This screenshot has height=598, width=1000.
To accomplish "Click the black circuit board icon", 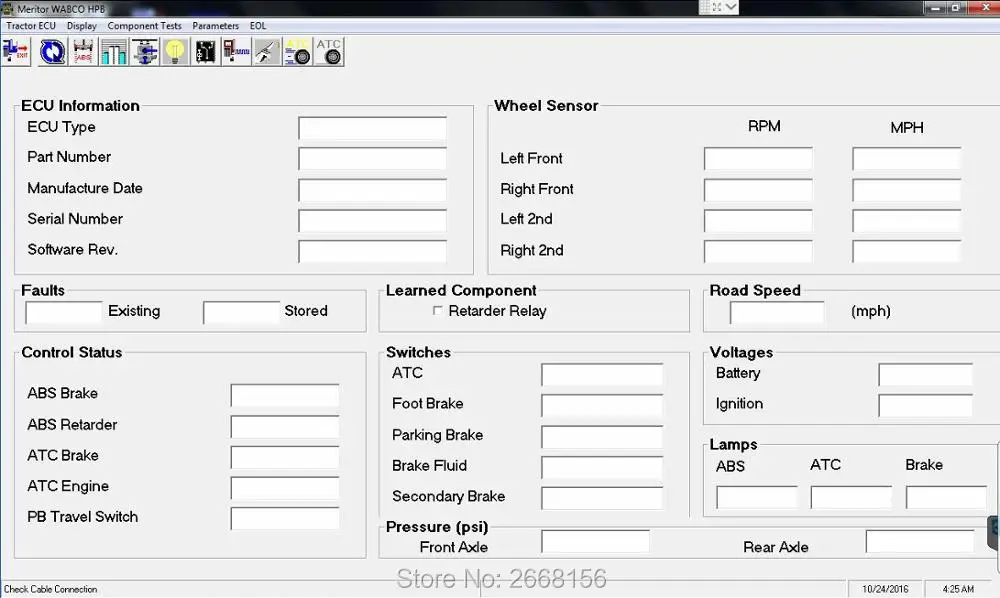I will (205, 52).
